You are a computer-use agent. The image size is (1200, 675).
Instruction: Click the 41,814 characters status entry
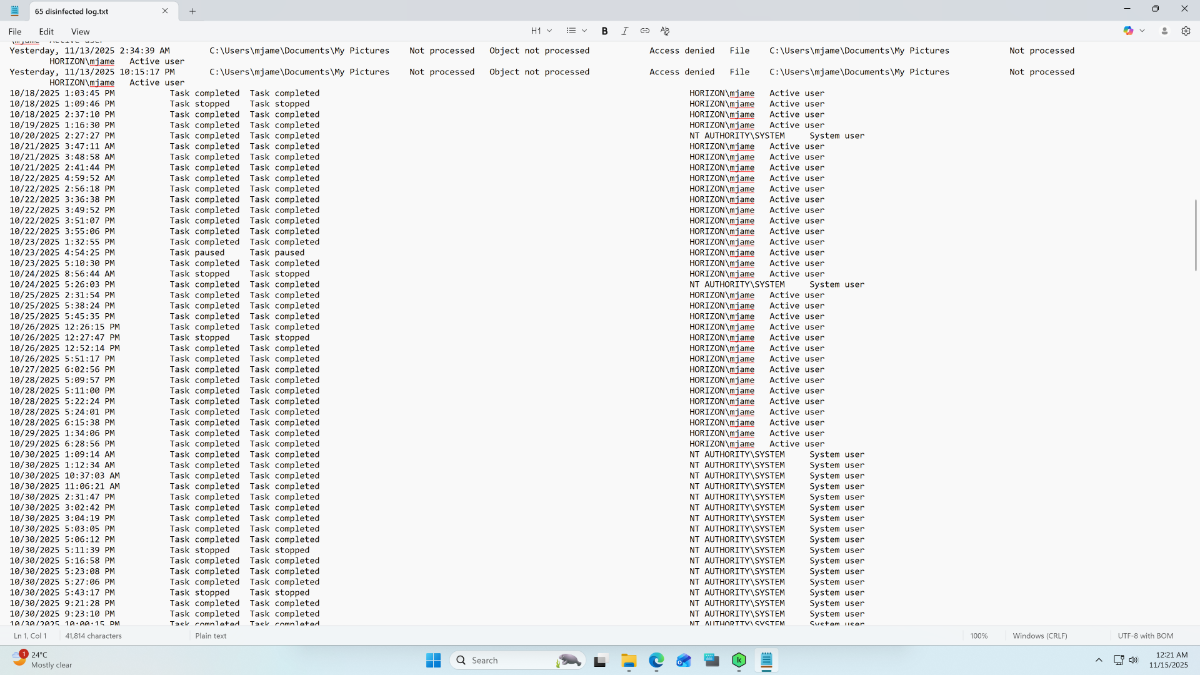93,636
